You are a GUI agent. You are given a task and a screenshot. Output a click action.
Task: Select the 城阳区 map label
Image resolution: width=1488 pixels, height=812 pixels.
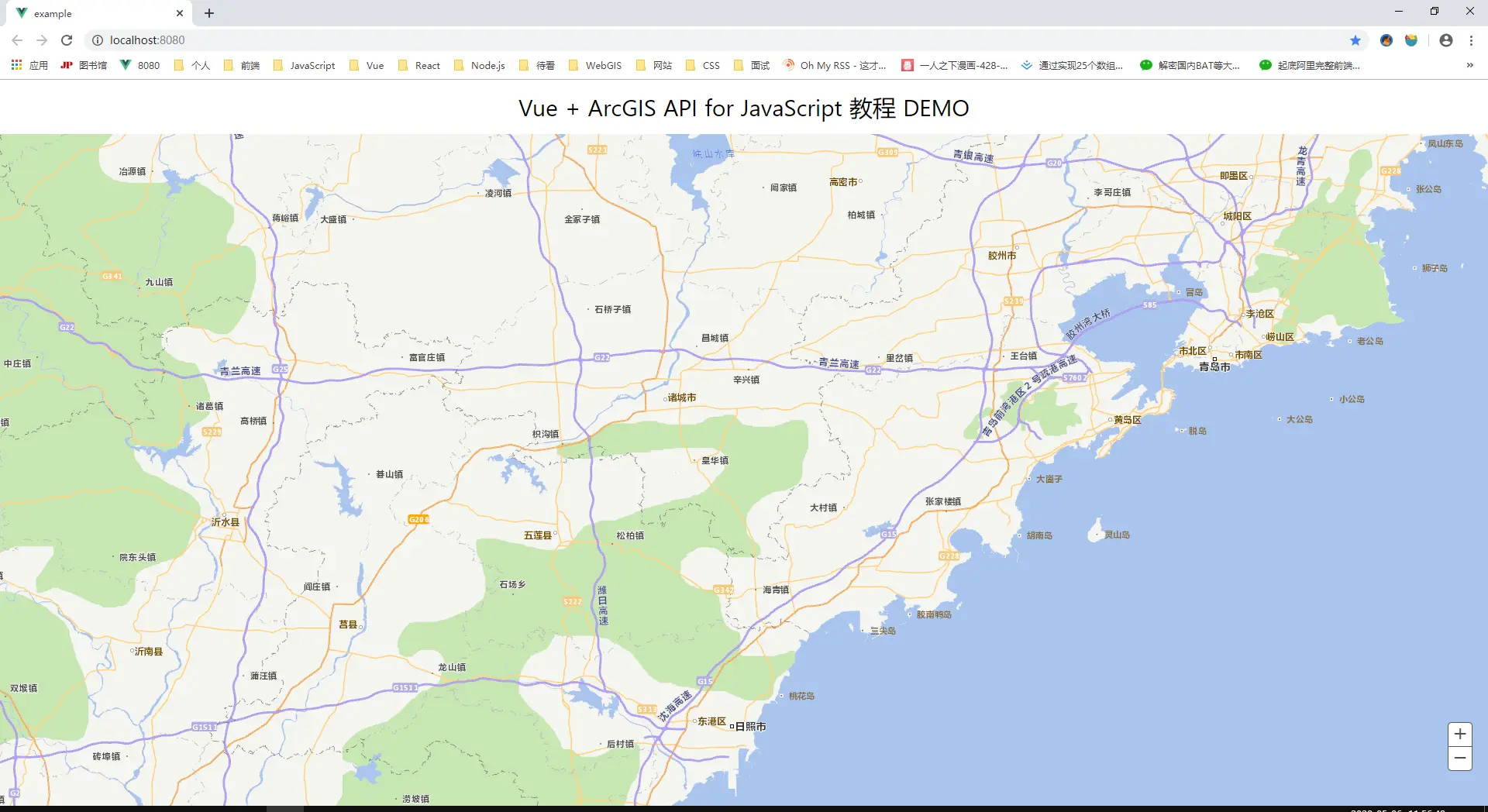coord(1238,216)
